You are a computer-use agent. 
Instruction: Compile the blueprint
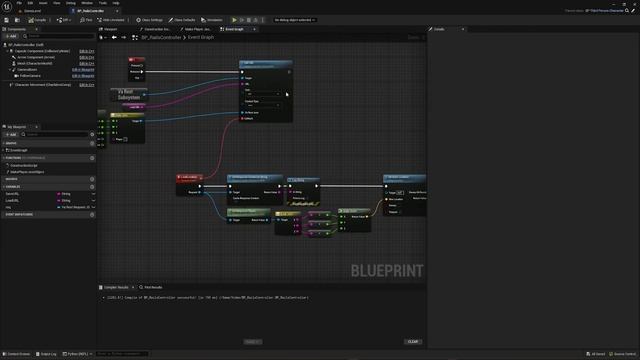point(37,20)
